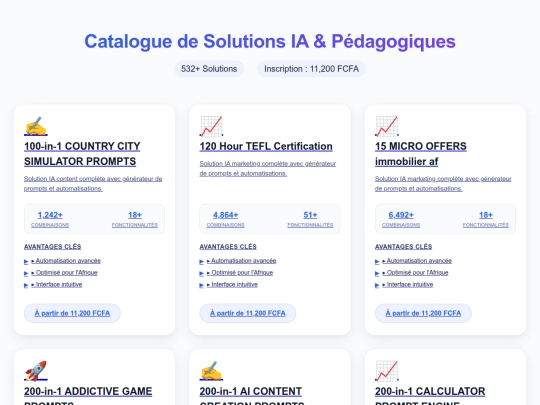Click the writing hand icon on COUNTRY CITY card
The width and height of the screenshot is (540, 405).
tap(36, 126)
